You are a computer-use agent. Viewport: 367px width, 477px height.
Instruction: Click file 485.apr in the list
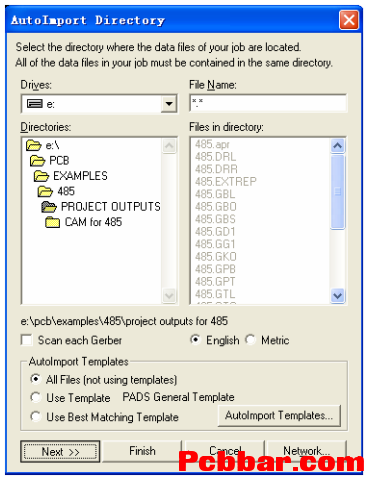click(212, 145)
